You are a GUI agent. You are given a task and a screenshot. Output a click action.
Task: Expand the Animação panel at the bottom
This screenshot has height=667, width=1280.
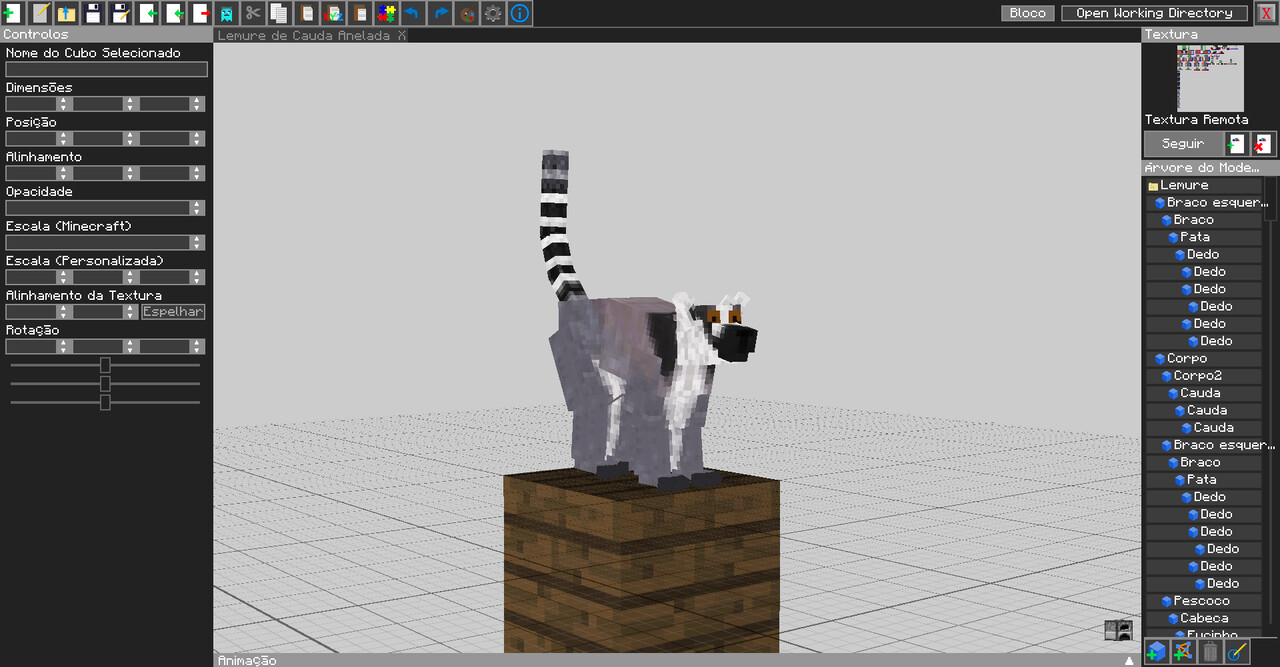(247, 660)
